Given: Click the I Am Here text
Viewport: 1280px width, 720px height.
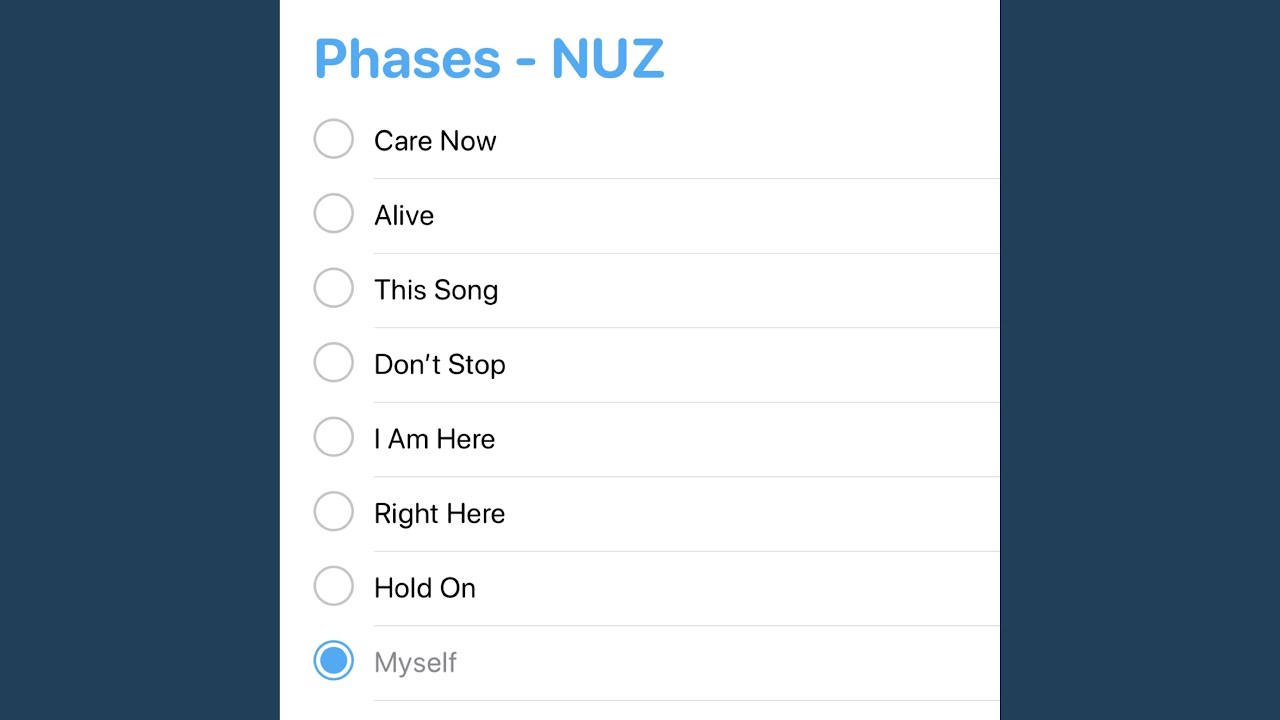Looking at the screenshot, I should pyautogui.click(x=434, y=439).
